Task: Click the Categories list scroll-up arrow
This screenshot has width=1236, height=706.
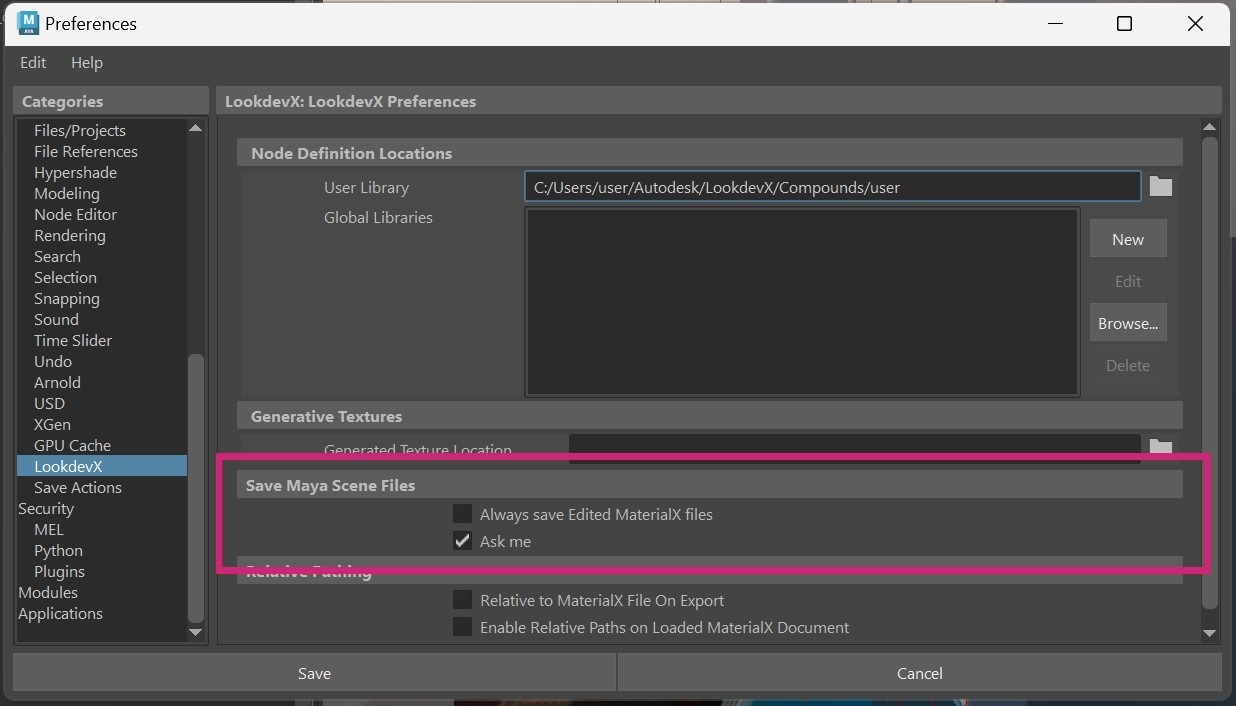Action: (x=195, y=128)
